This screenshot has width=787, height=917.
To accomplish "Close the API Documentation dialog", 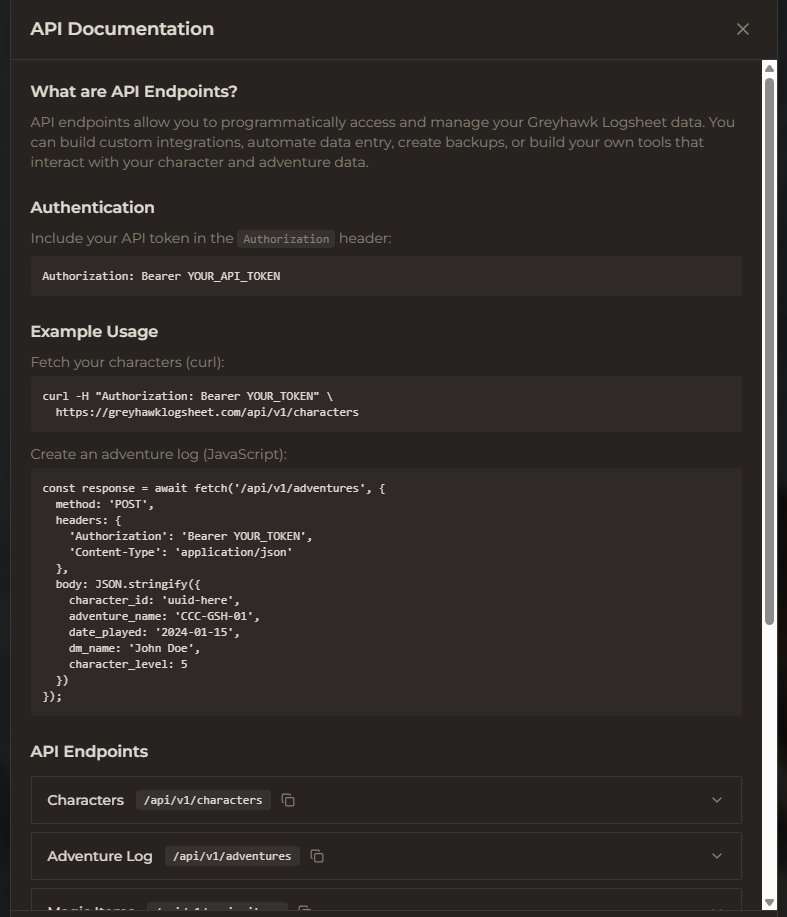I will click(x=743, y=29).
